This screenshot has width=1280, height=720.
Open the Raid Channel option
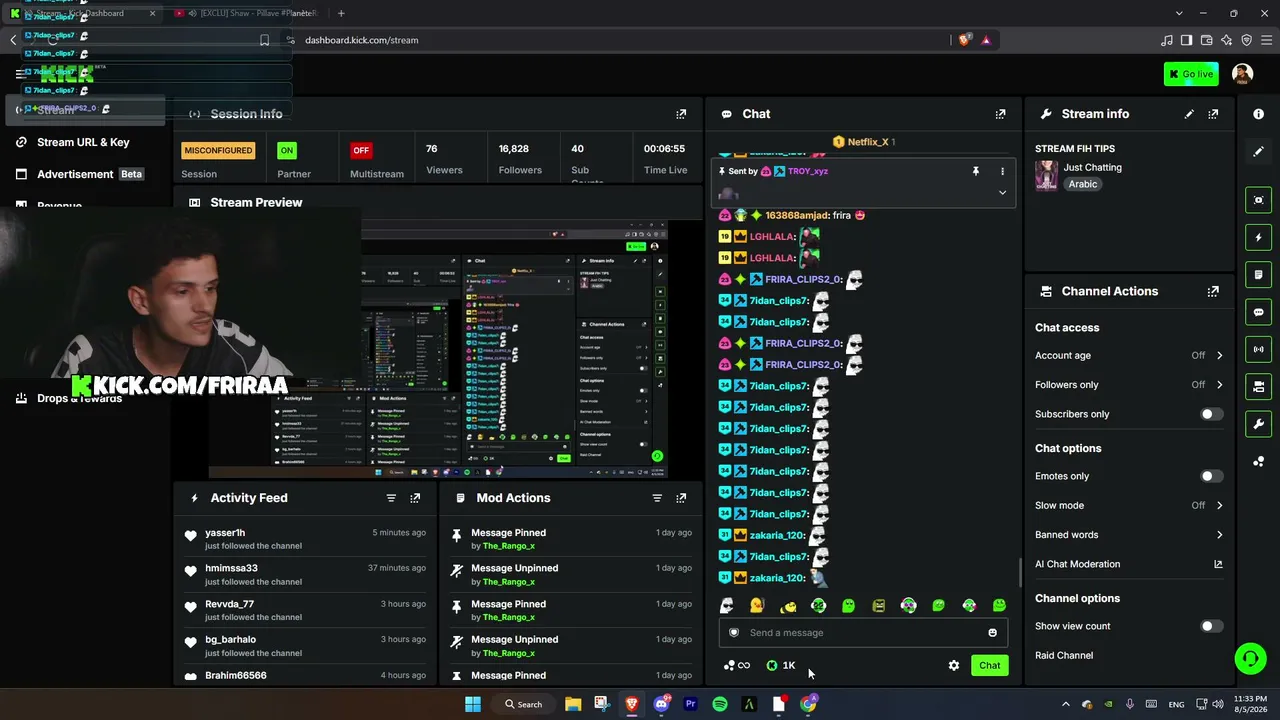(1064, 656)
